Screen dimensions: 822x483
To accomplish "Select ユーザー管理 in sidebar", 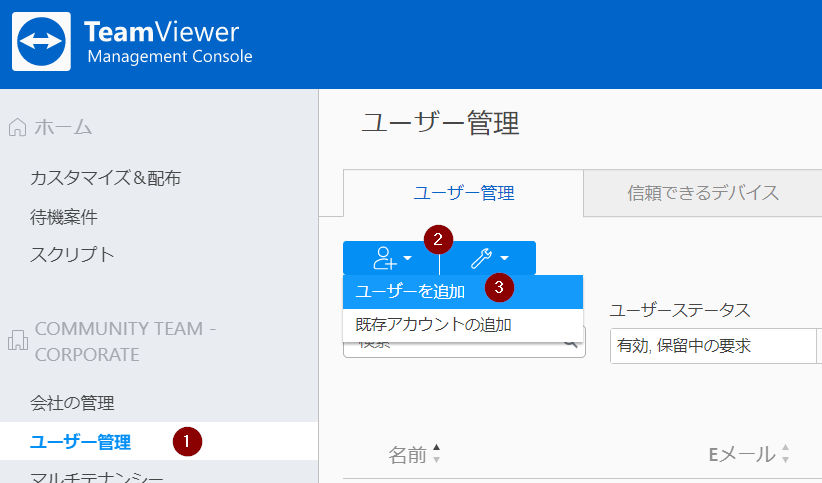I will click(x=159, y=442).
